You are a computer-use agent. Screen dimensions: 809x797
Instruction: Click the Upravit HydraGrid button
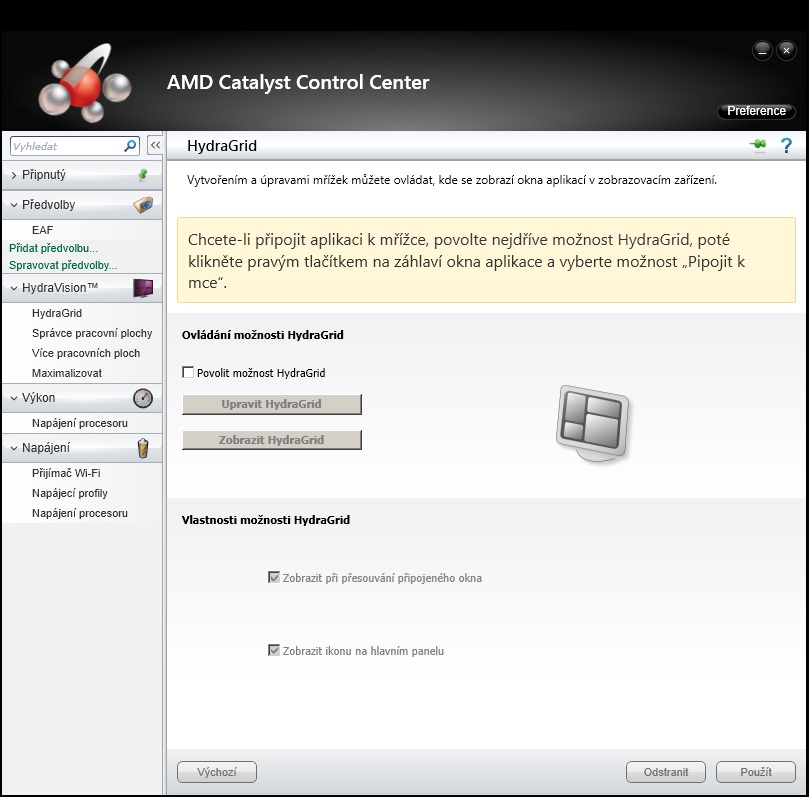point(271,404)
